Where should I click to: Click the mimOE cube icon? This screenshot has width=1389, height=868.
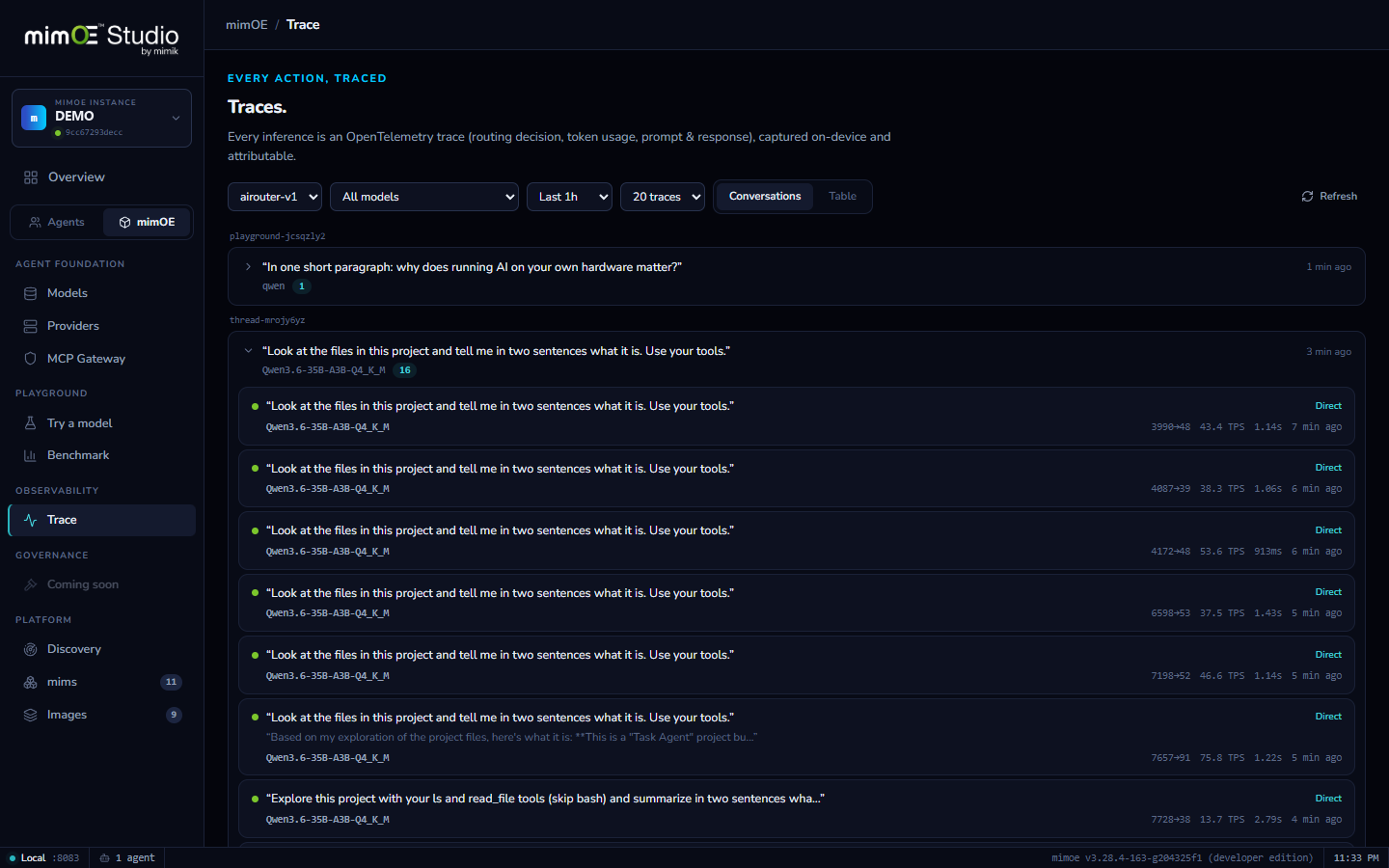[124, 222]
